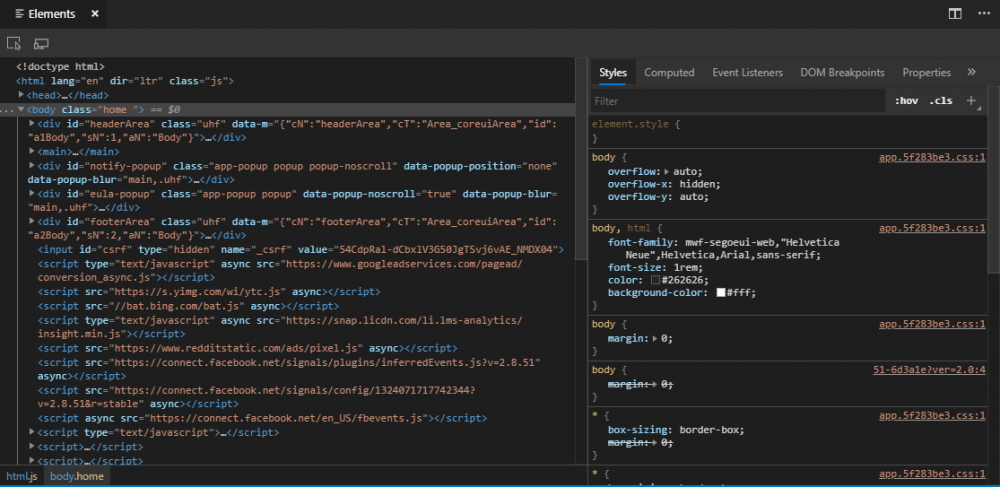Image resolution: width=1000 pixels, height=487 pixels.
Task: Expand the footerArea div node
Action: [x=33, y=221]
